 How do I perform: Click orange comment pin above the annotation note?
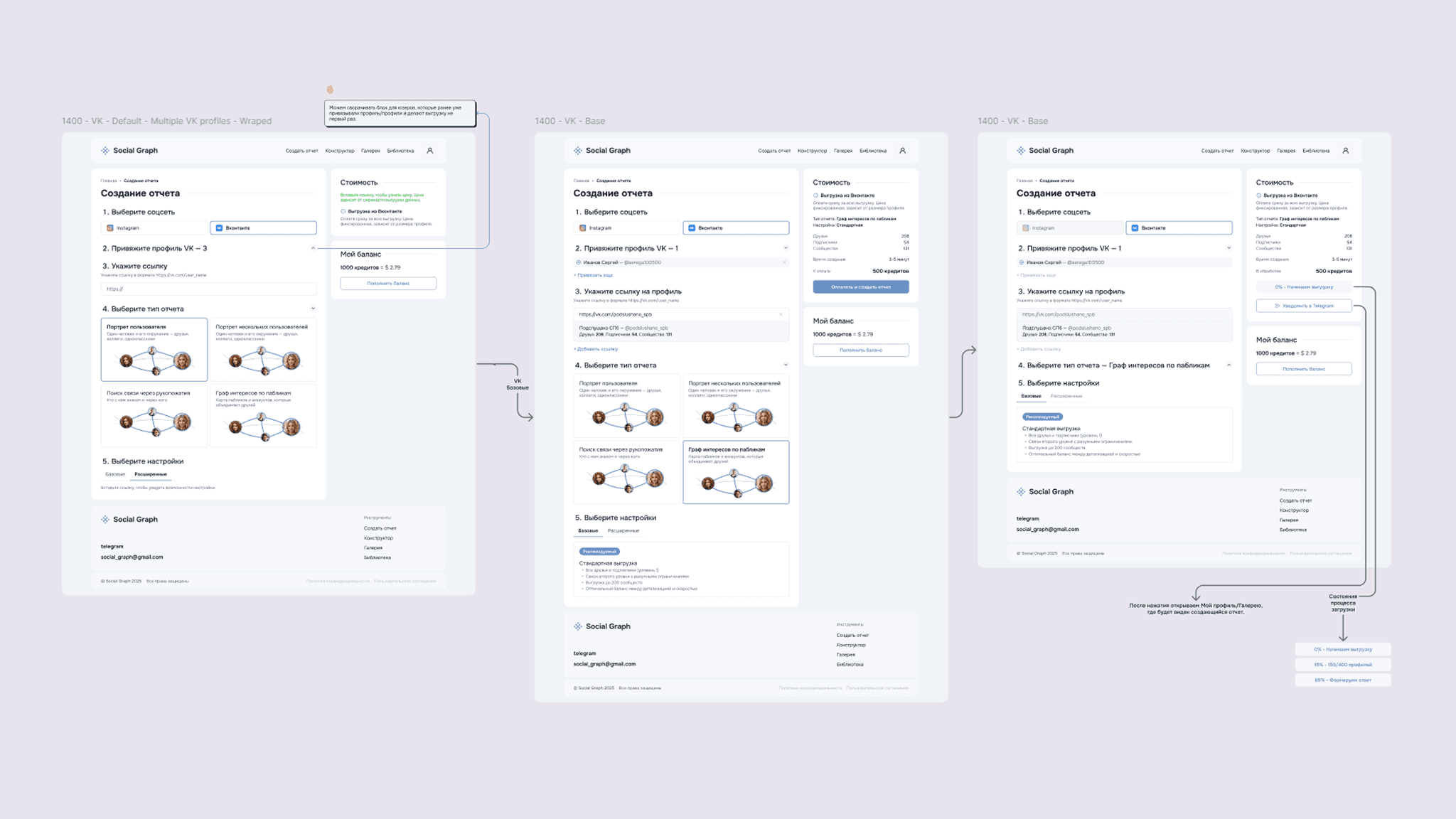pyautogui.click(x=330, y=90)
